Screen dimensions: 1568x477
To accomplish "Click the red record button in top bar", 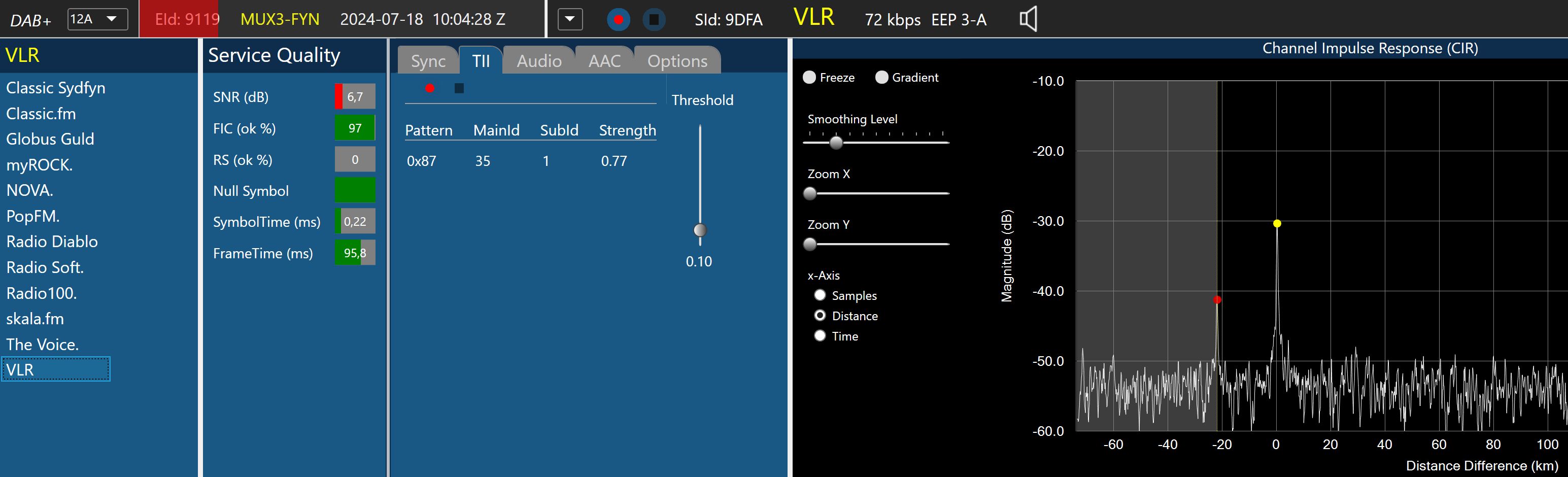I will point(619,19).
